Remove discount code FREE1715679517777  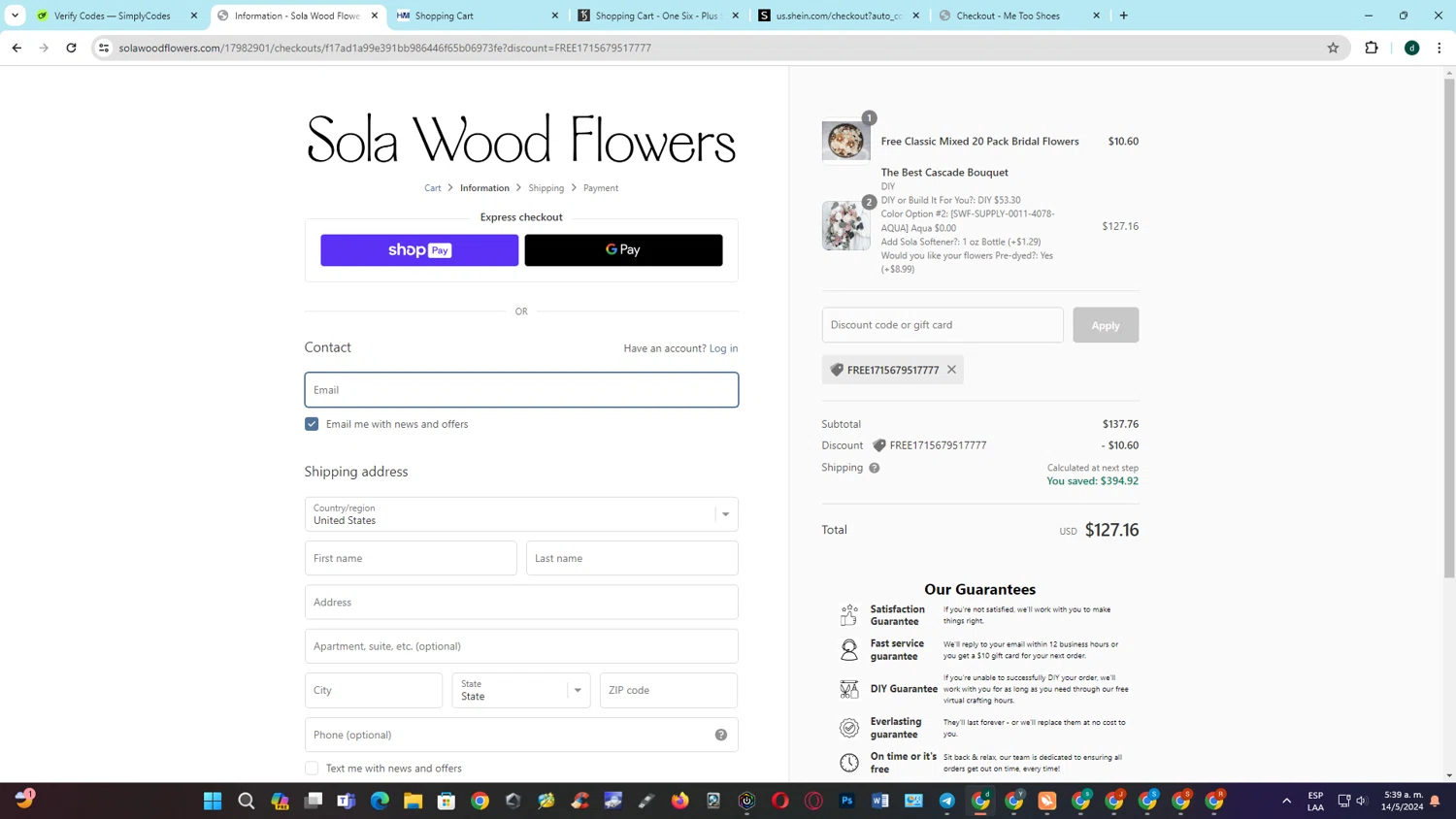952,370
